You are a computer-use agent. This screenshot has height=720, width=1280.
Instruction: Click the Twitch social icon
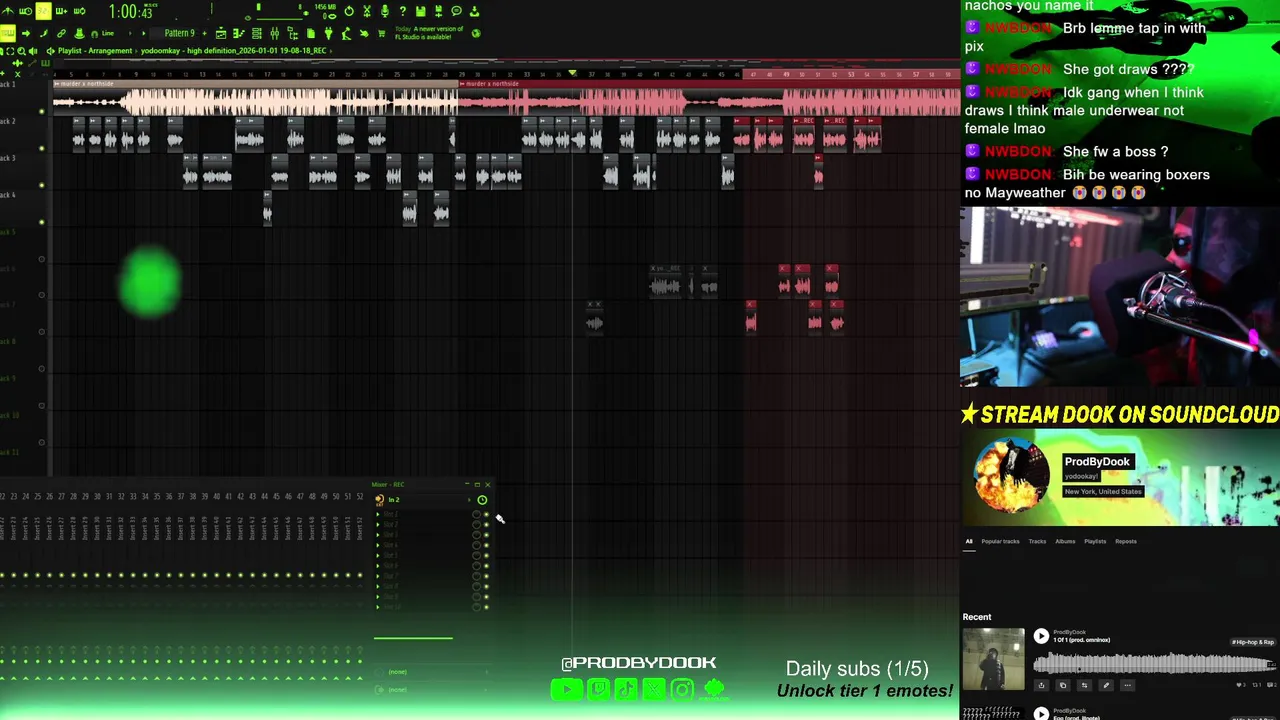click(598, 689)
